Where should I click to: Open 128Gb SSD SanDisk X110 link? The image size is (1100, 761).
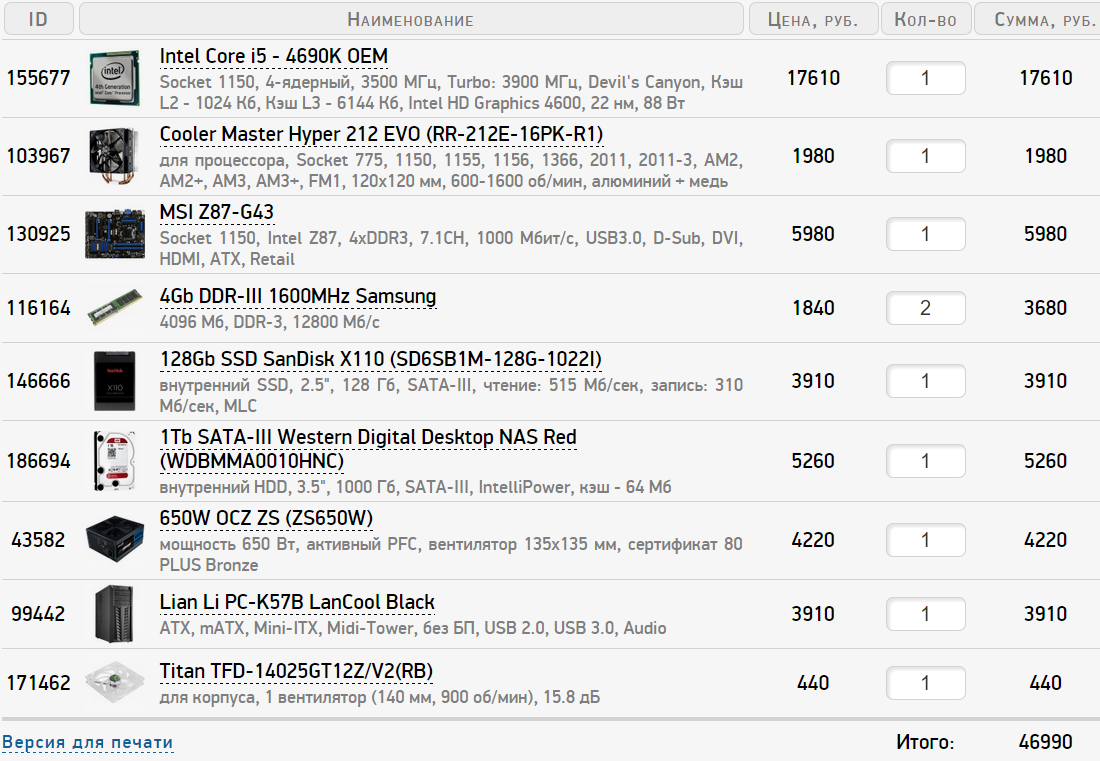380,359
